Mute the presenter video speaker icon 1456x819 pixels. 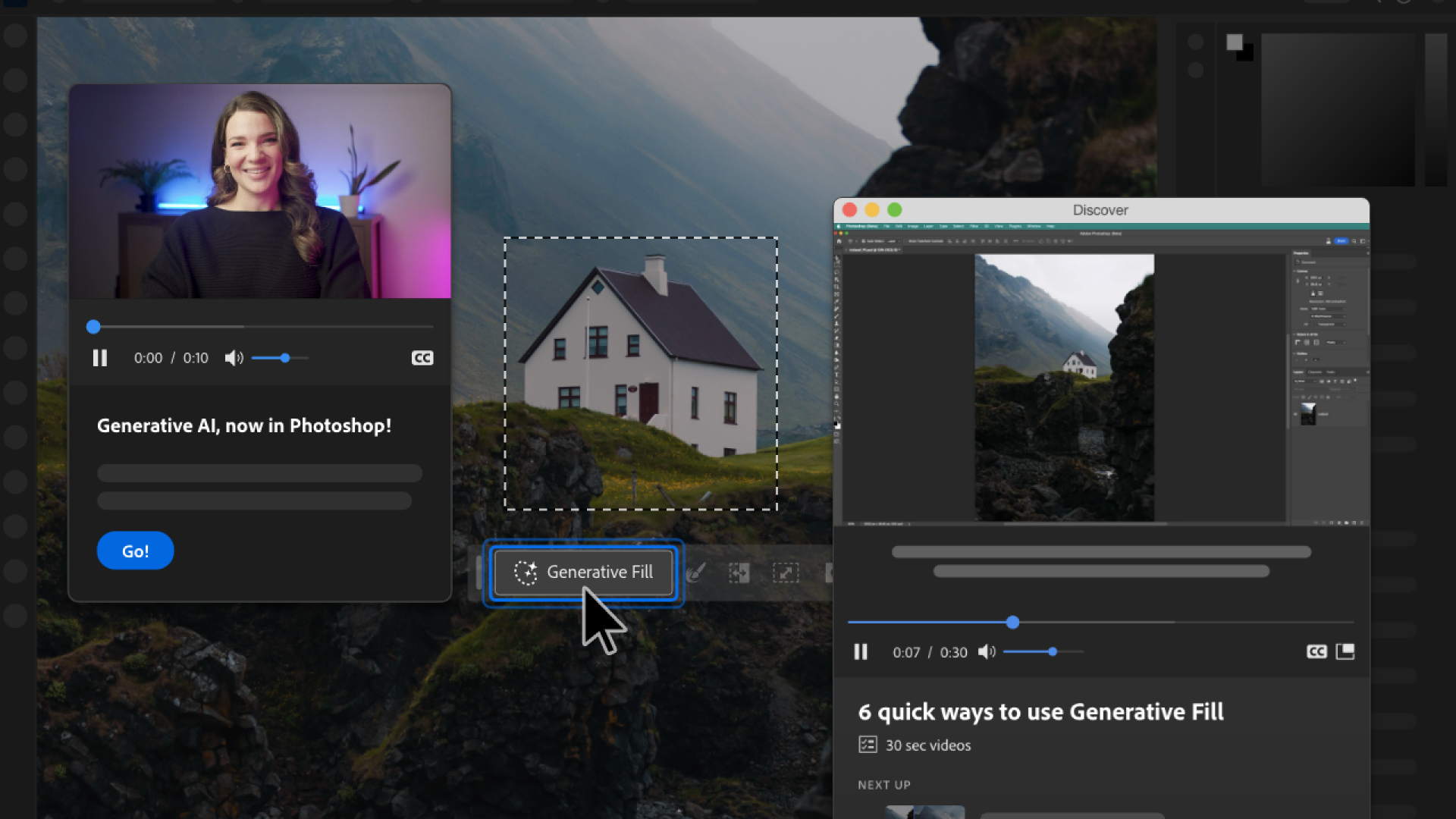(x=234, y=358)
